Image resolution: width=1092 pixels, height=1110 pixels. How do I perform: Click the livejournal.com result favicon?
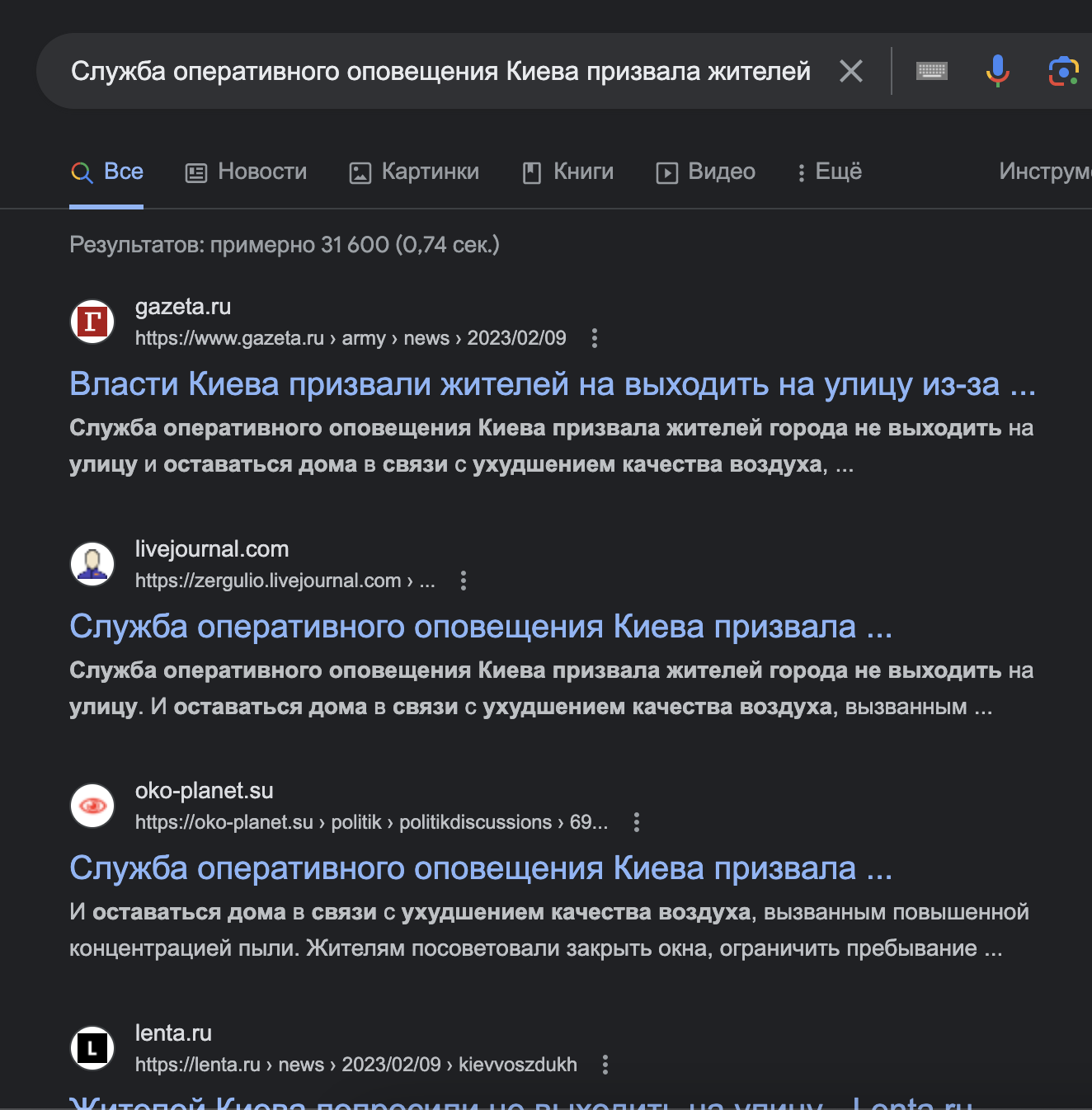[92, 564]
